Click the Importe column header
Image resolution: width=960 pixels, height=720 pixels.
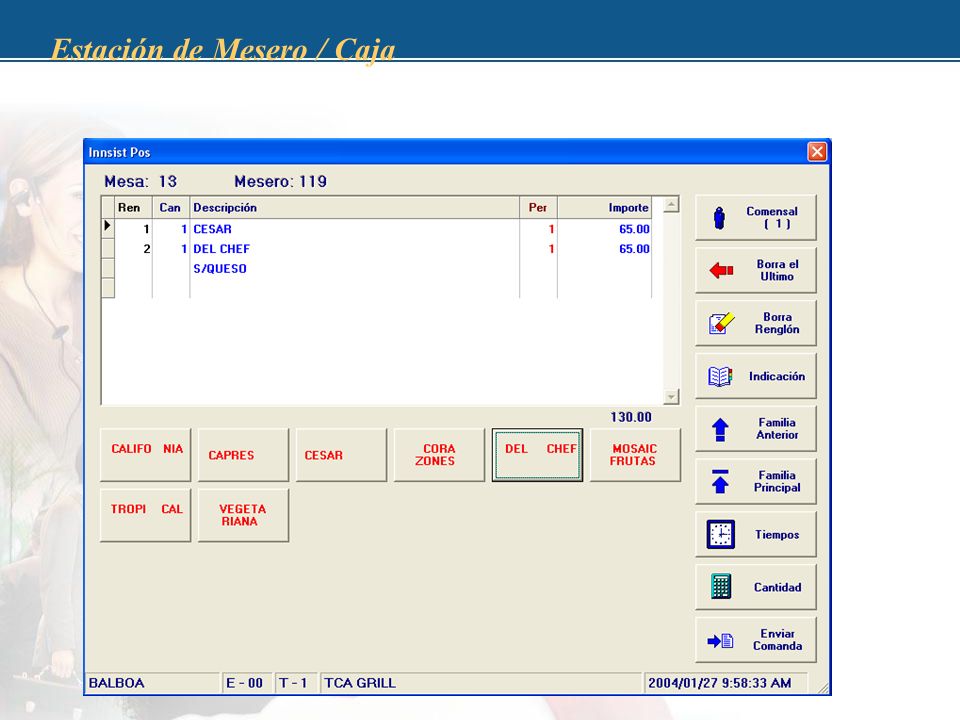pyautogui.click(x=604, y=208)
